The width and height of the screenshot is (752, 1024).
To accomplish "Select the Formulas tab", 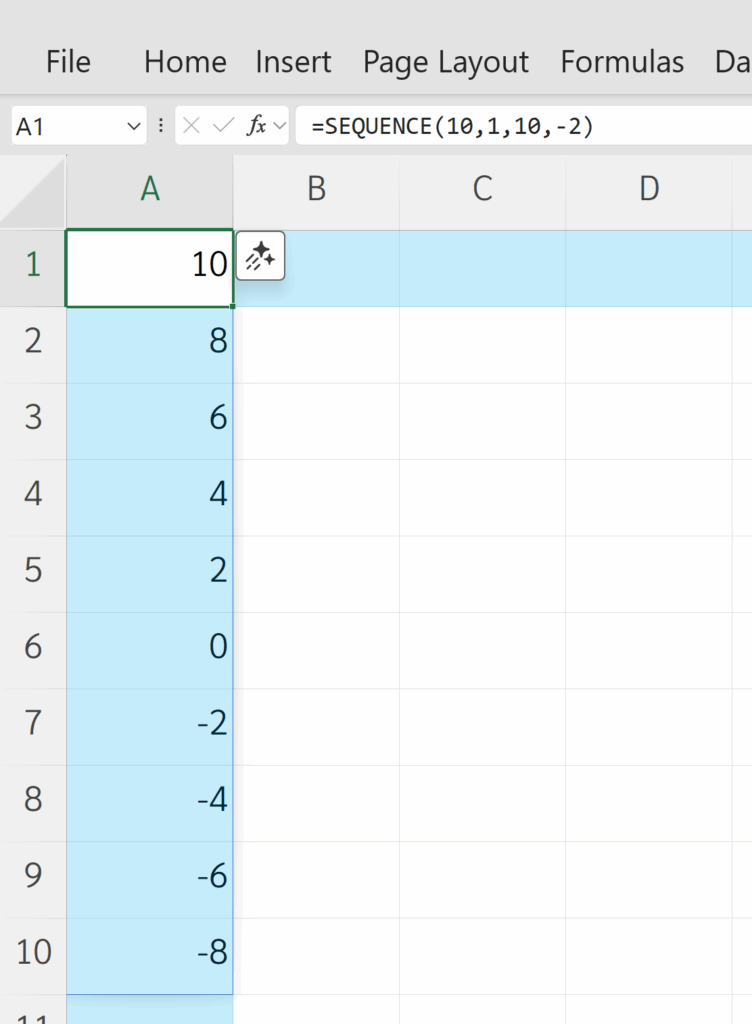I will pos(622,62).
